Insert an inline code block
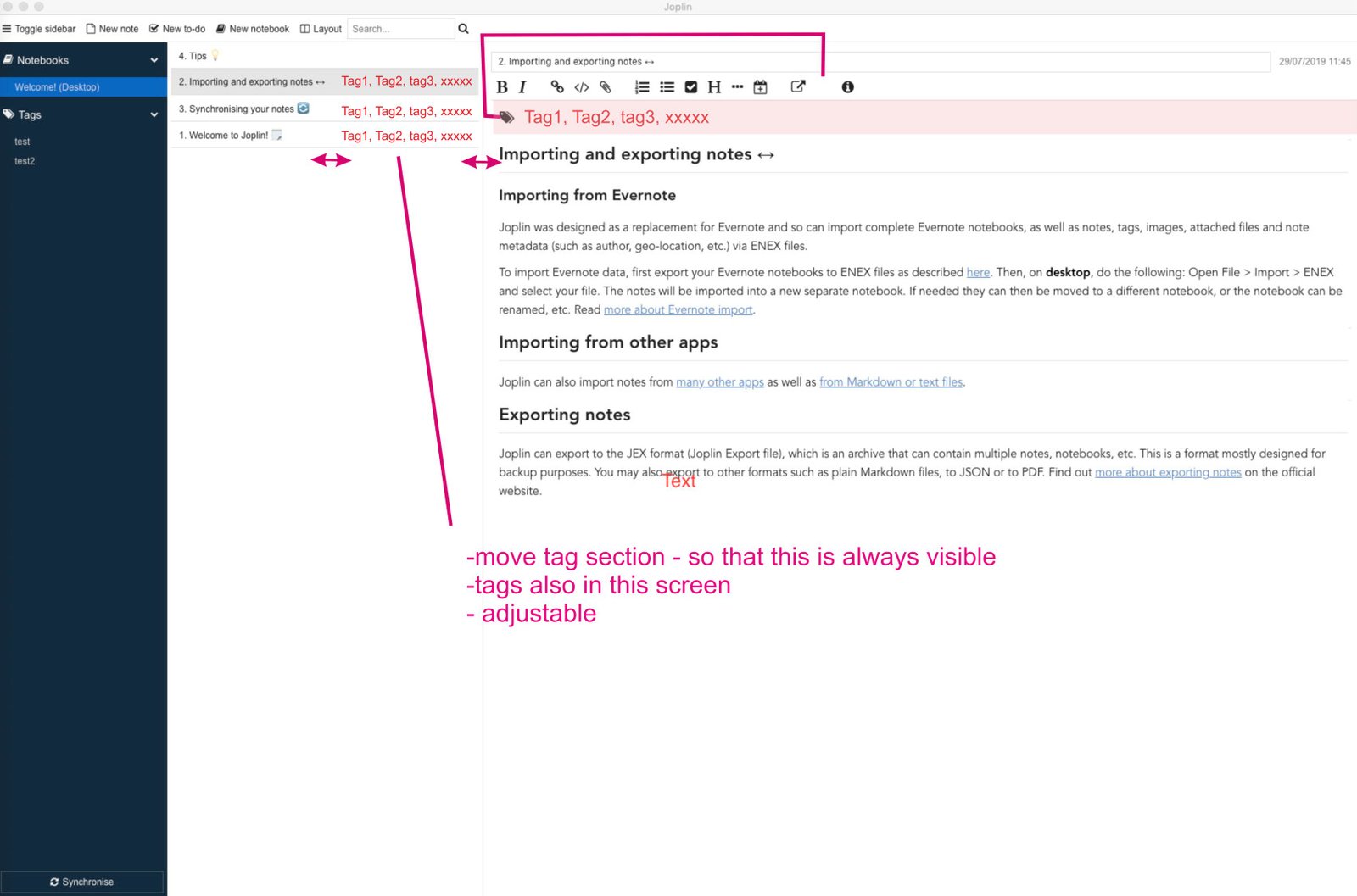 [x=582, y=87]
